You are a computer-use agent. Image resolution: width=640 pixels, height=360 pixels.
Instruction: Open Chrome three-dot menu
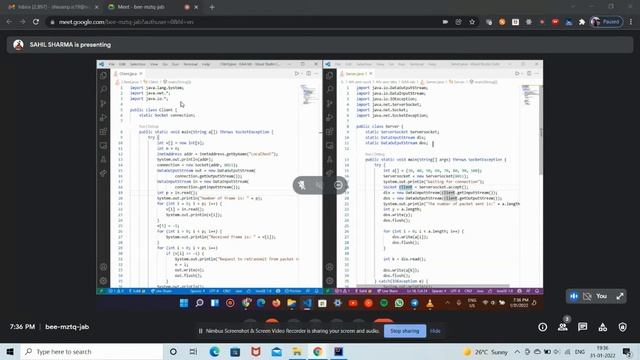coord(631,22)
